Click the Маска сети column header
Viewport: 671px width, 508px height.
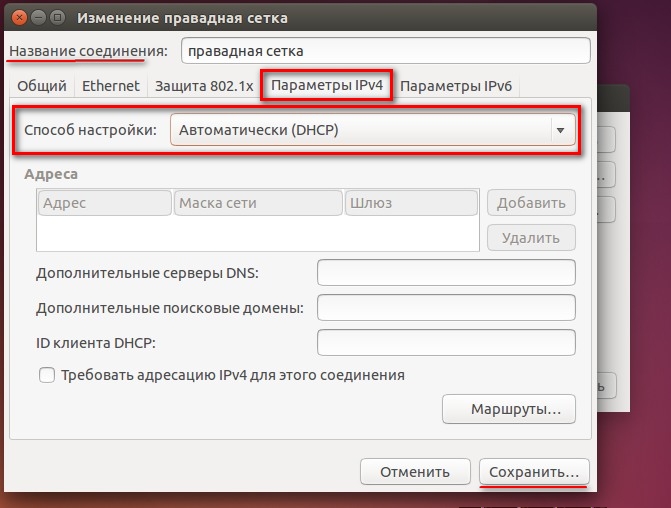258,203
